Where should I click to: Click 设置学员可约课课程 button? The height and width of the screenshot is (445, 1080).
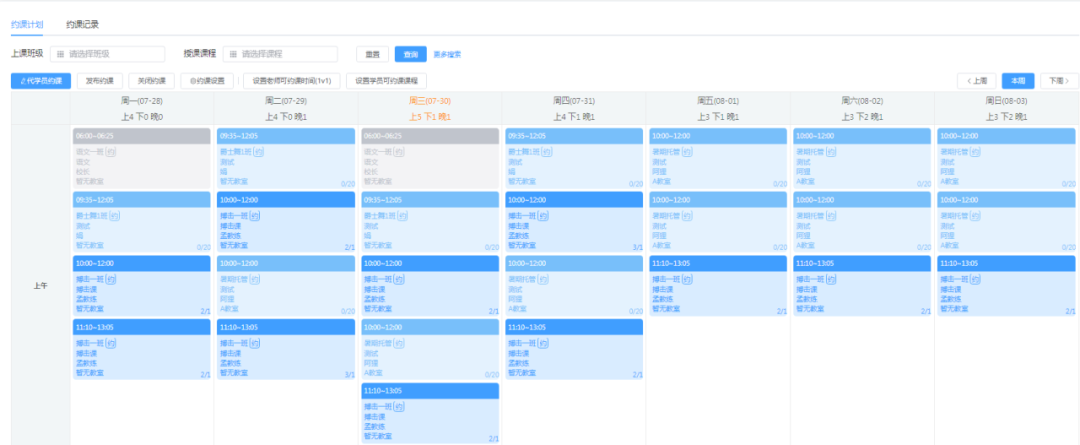pyautogui.click(x=386, y=81)
